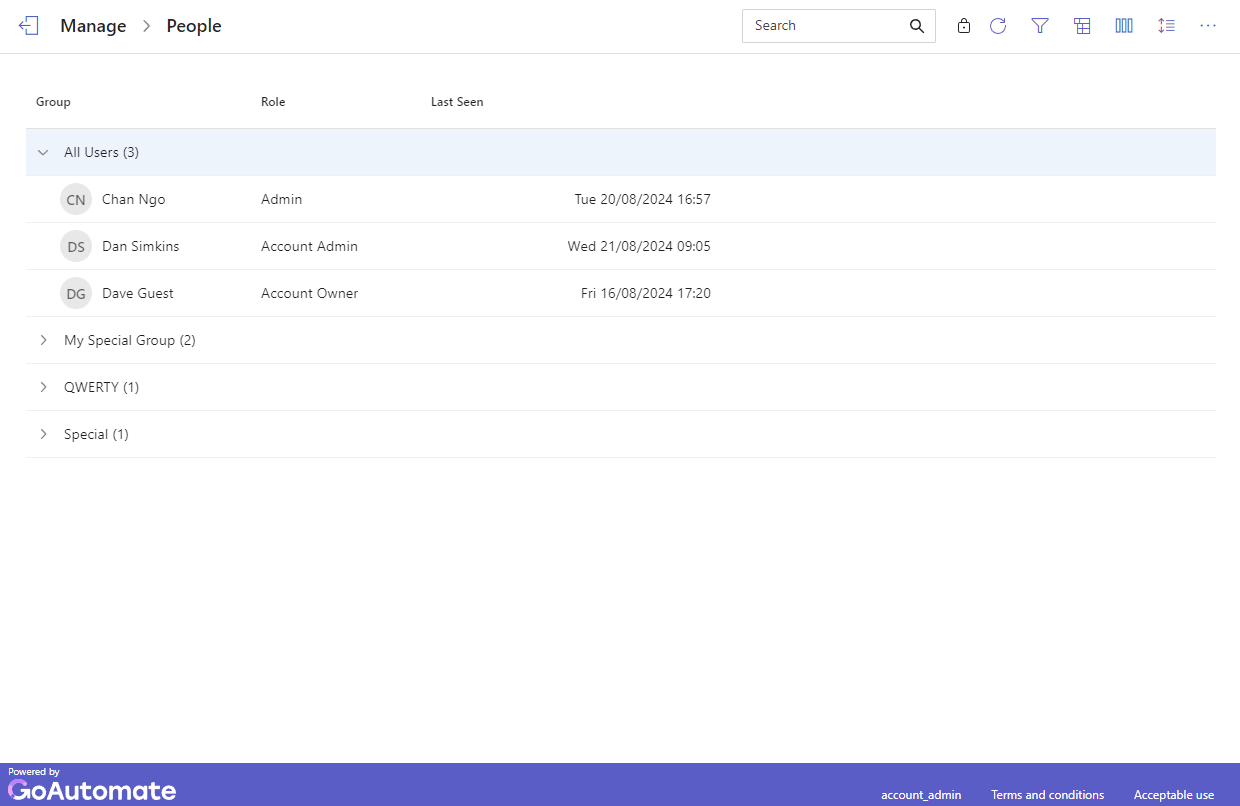
Task: Click the DG avatar for Dave Guest
Action: 76,293
